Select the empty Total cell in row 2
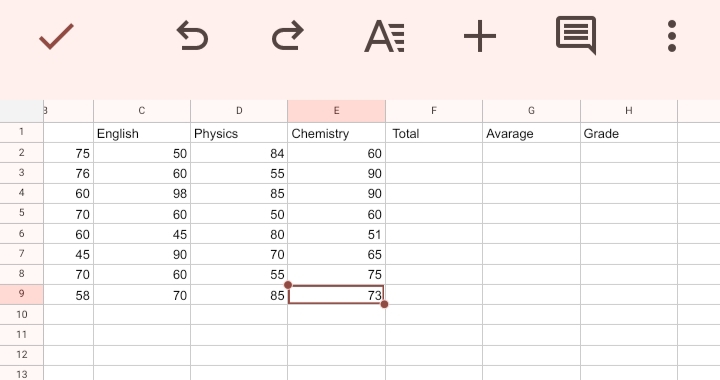Screen dimensions: 720x380 (x=434, y=153)
